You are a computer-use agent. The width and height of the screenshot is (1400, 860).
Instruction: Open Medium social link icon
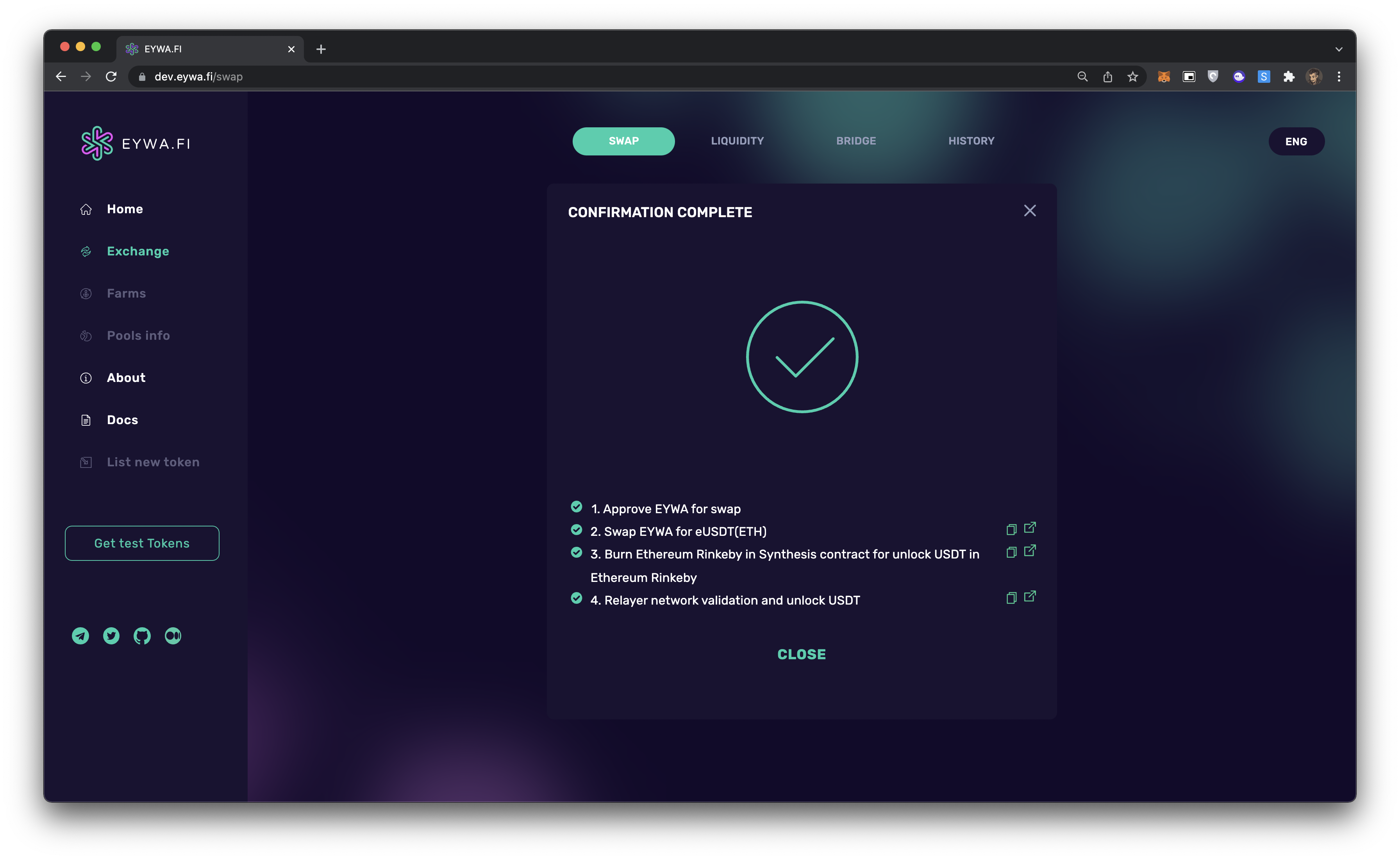(x=173, y=635)
